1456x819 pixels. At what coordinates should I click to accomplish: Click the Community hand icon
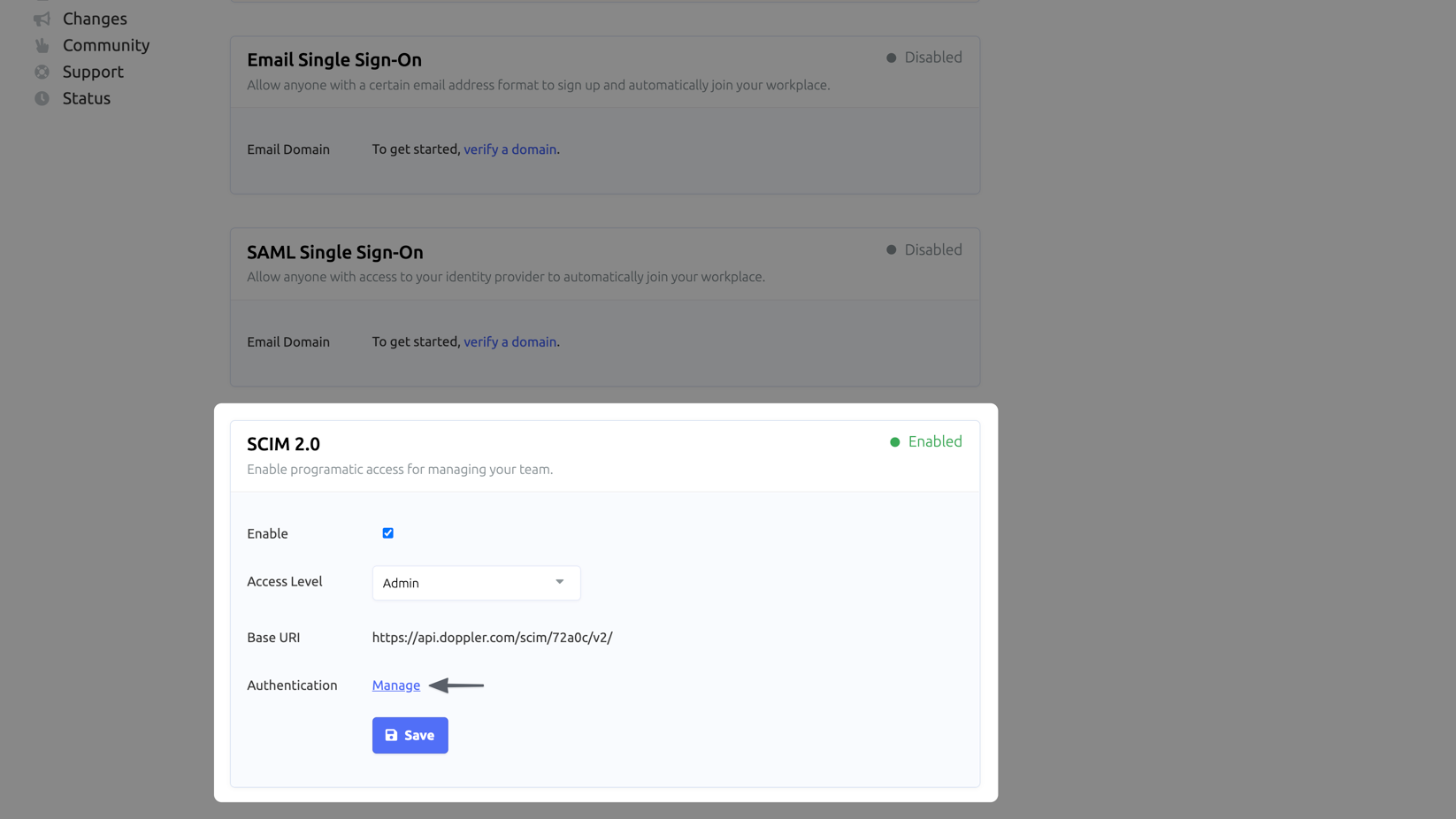[x=42, y=45]
